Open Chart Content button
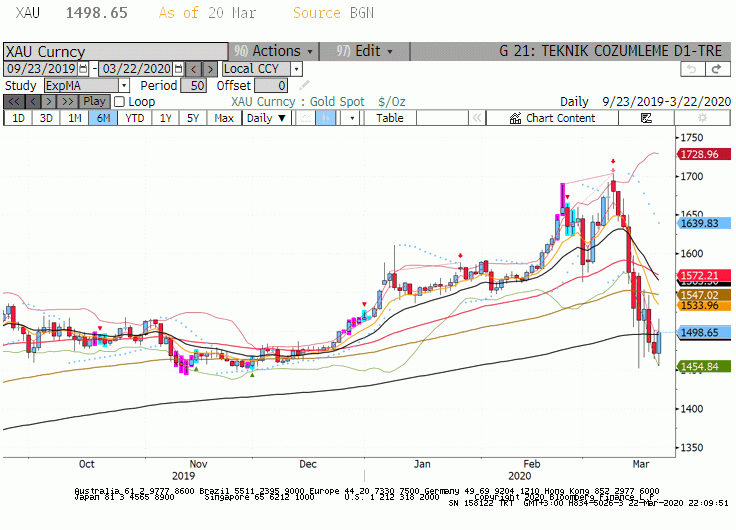Screen dimensions: 736x530 (x=552, y=118)
